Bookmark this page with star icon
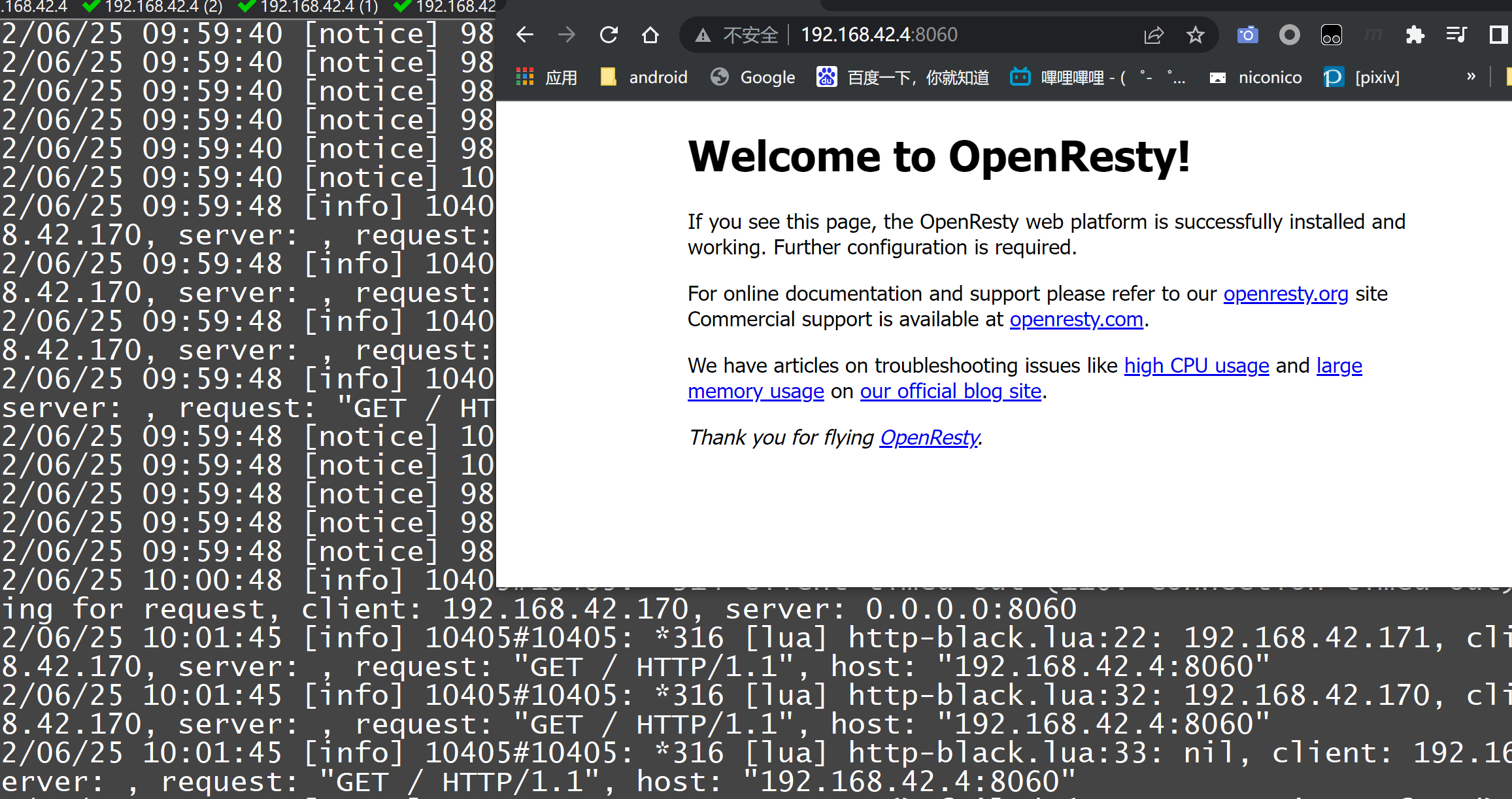The image size is (1512, 799). [x=1196, y=35]
